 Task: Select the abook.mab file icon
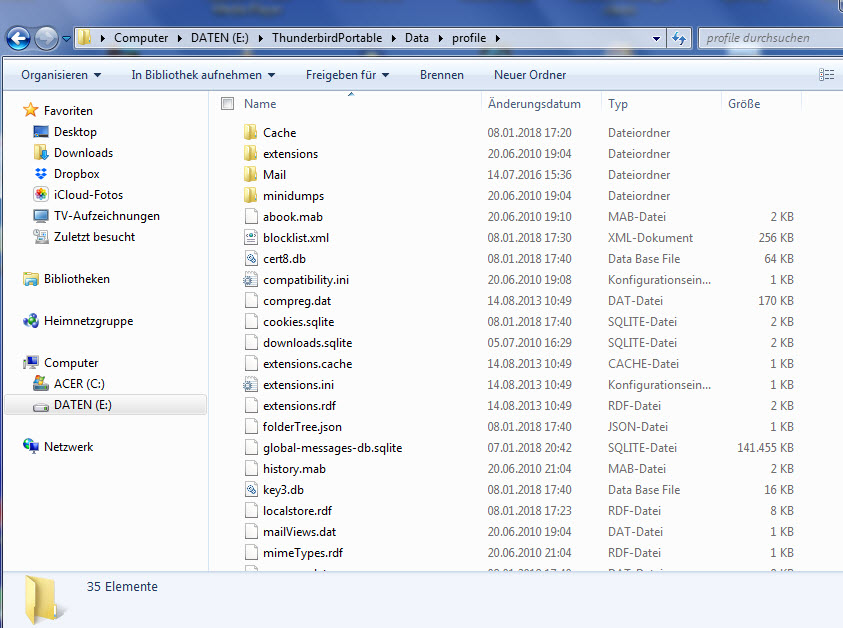pyautogui.click(x=251, y=216)
